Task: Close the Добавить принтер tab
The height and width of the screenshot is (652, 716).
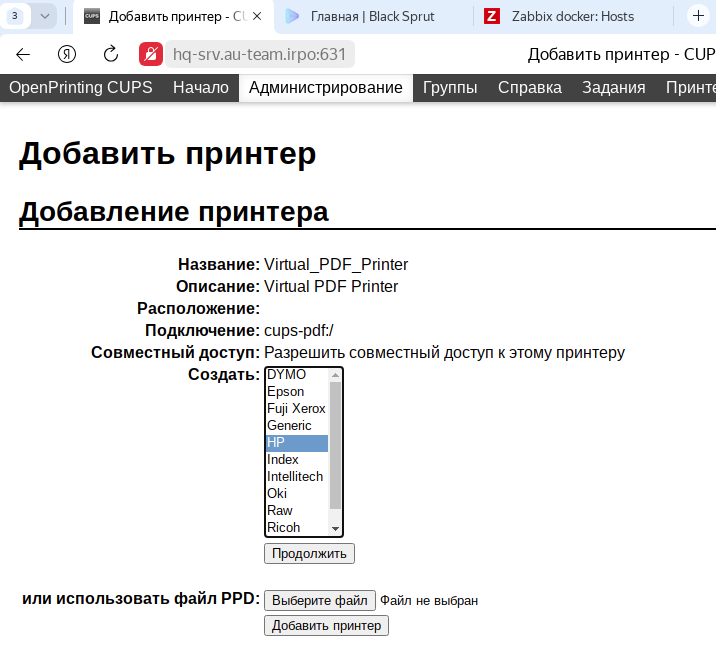Action: (x=257, y=16)
